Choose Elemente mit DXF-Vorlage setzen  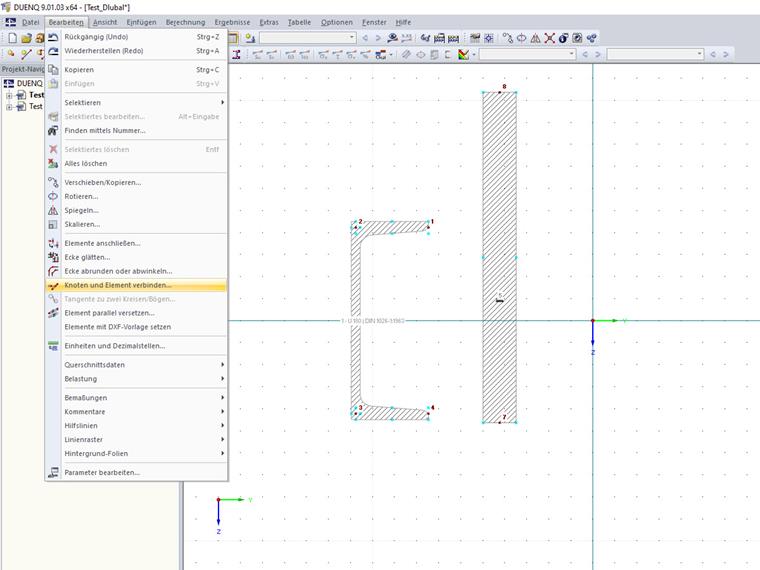136,327
